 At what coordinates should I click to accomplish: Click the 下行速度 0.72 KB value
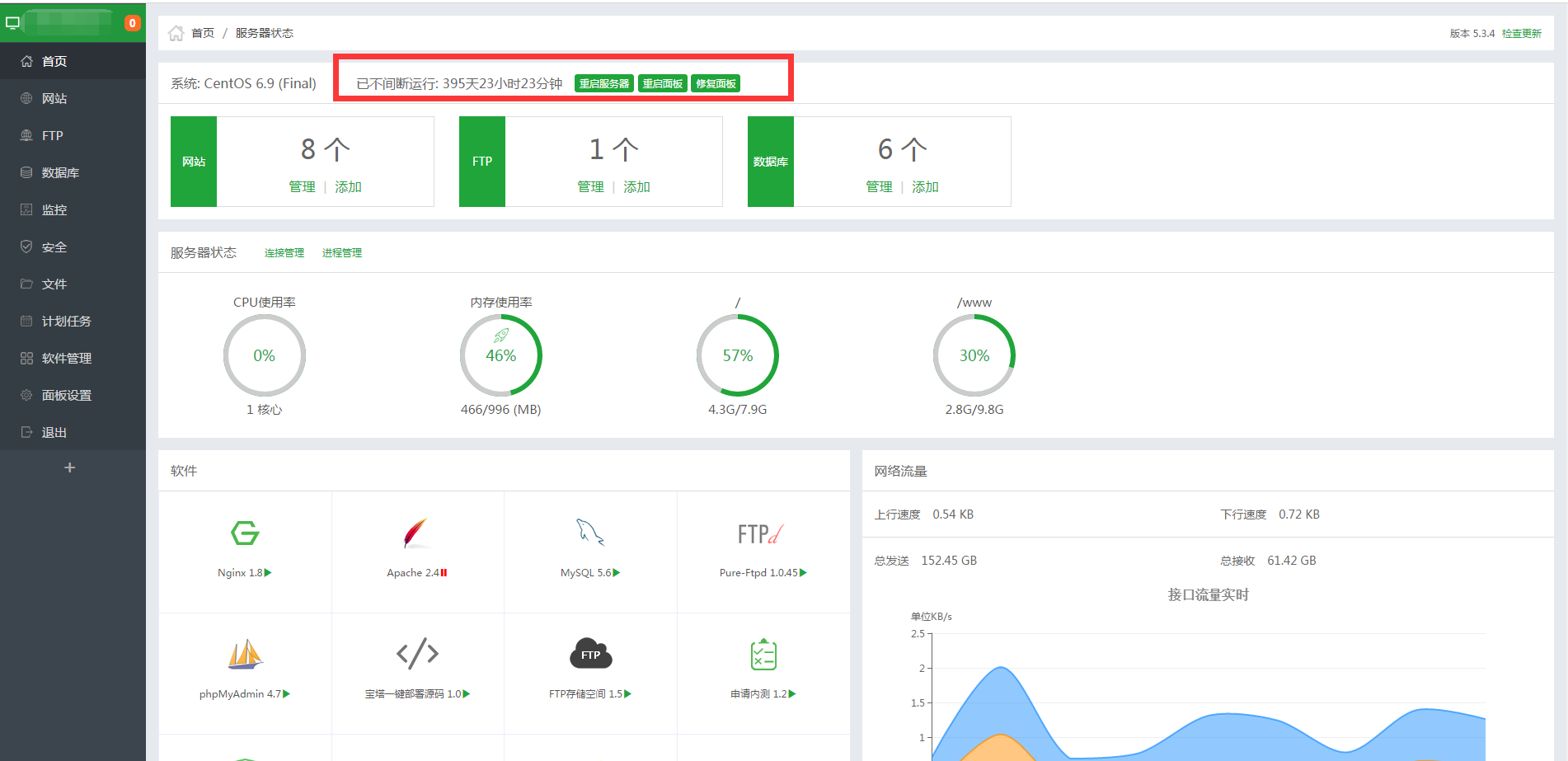pyautogui.click(x=1299, y=514)
